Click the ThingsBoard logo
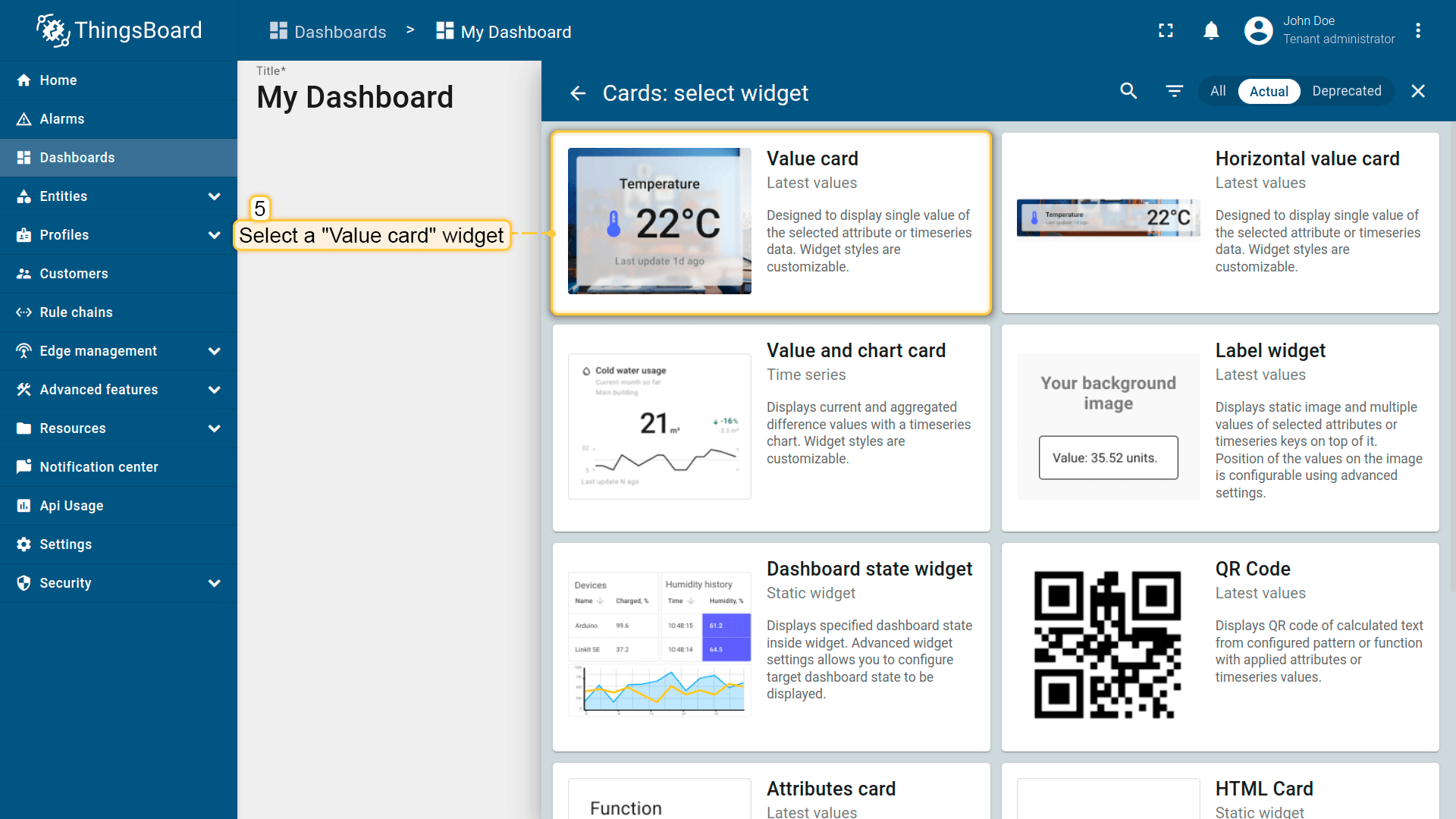Screen dimensions: 1456x819 point(119,30)
